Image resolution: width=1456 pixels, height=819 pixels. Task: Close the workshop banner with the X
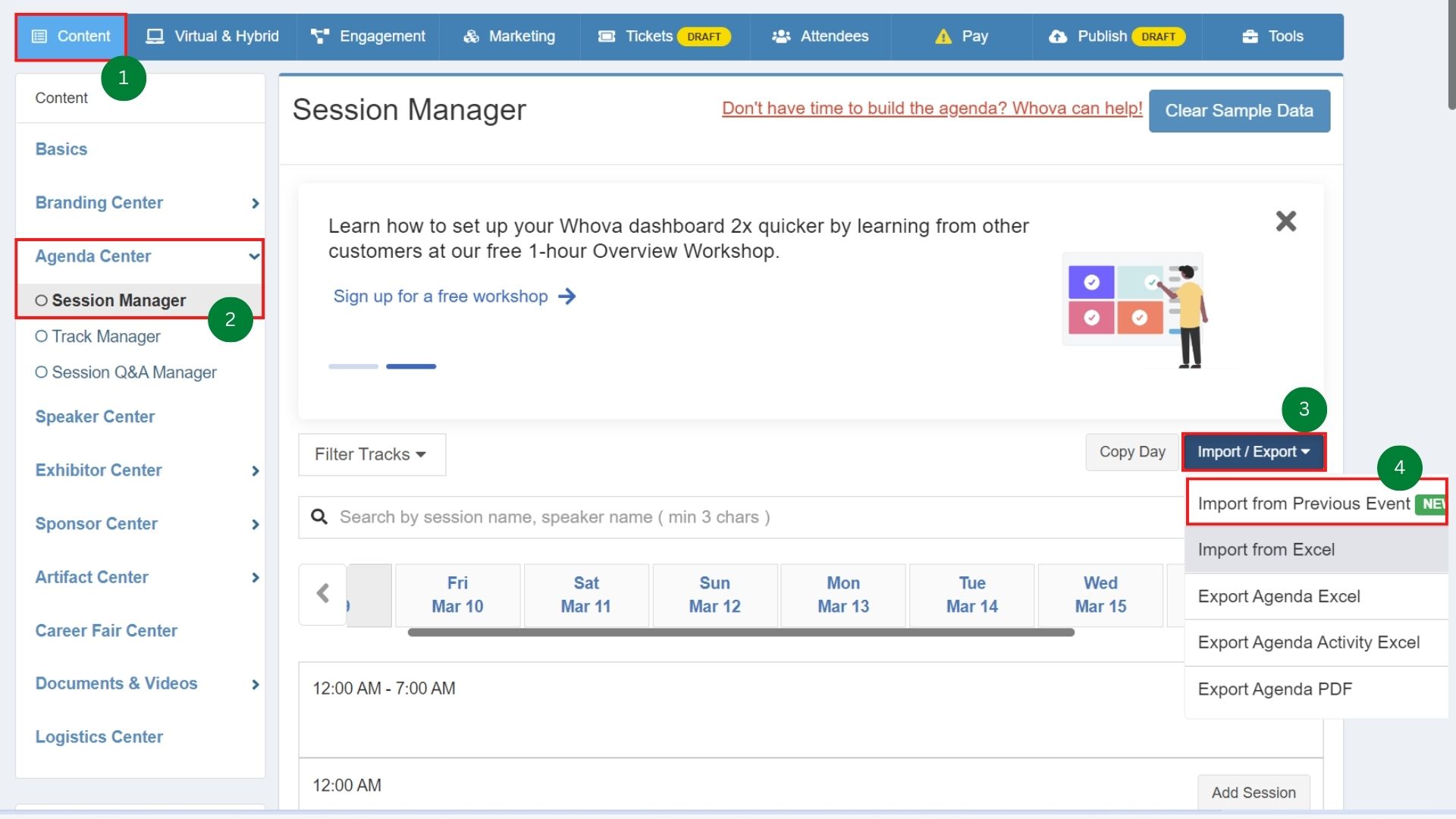tap(1286, 221)
